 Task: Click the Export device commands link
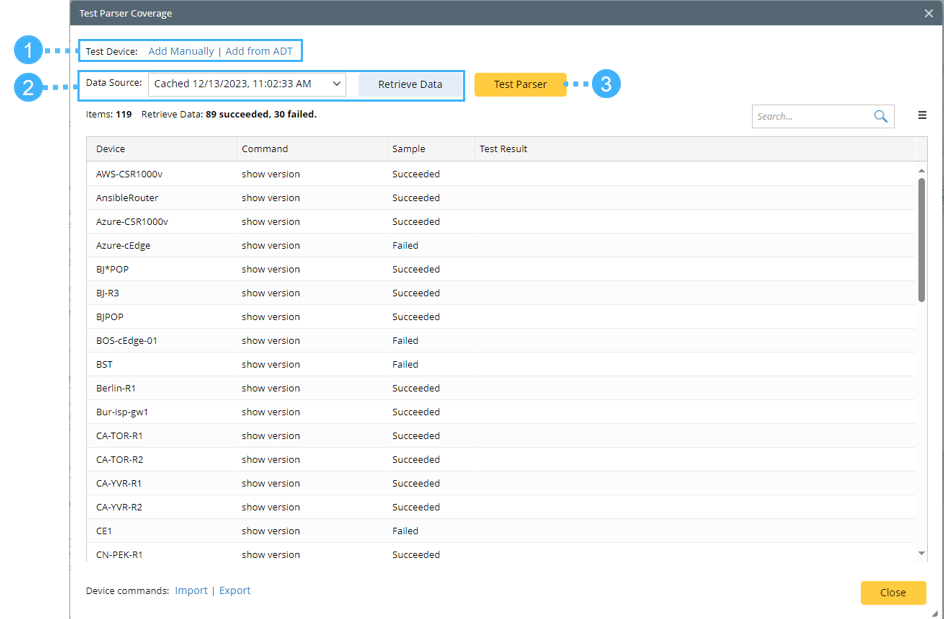coord(235,591)
